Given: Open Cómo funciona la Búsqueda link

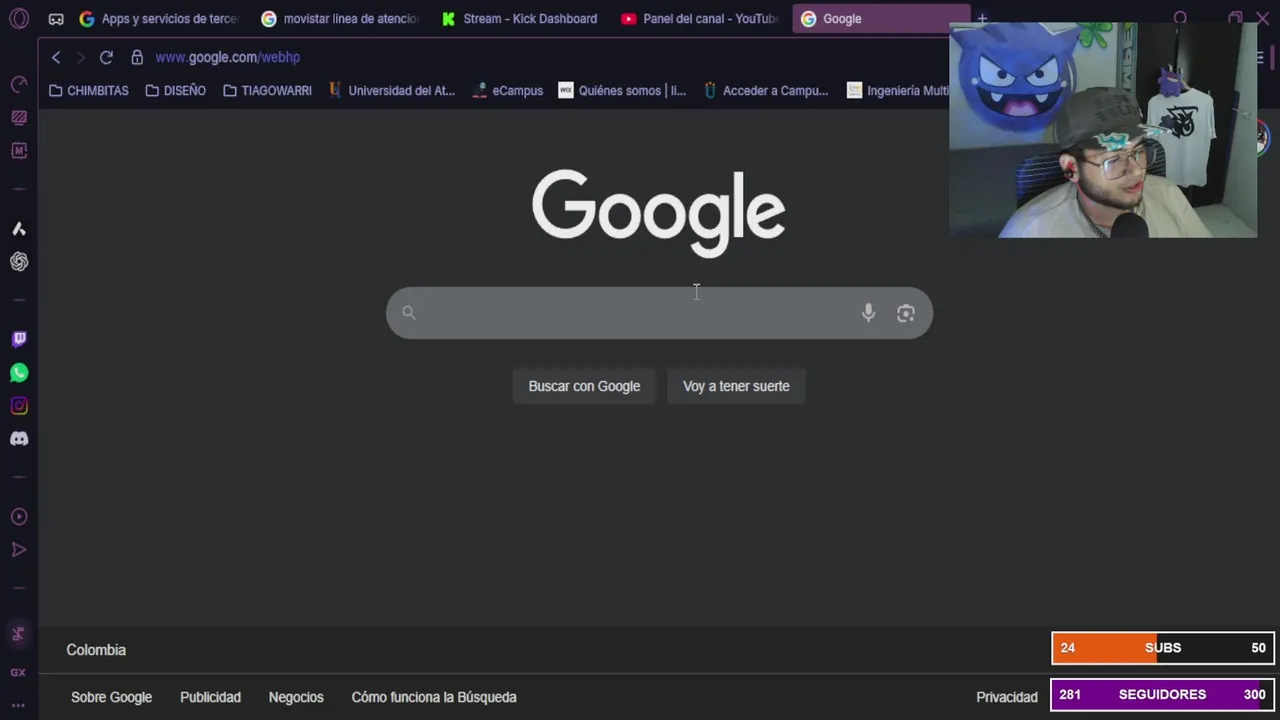Looking at the screenshot, I should pyautogui.click(x=434, y=697).
